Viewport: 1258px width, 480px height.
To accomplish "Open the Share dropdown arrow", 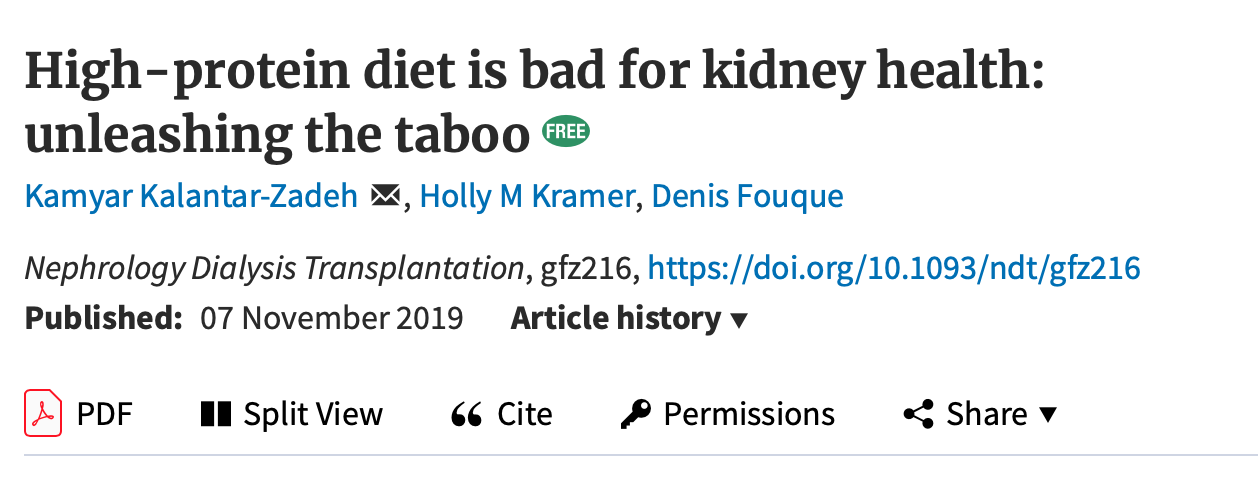I will point(1048,415).
